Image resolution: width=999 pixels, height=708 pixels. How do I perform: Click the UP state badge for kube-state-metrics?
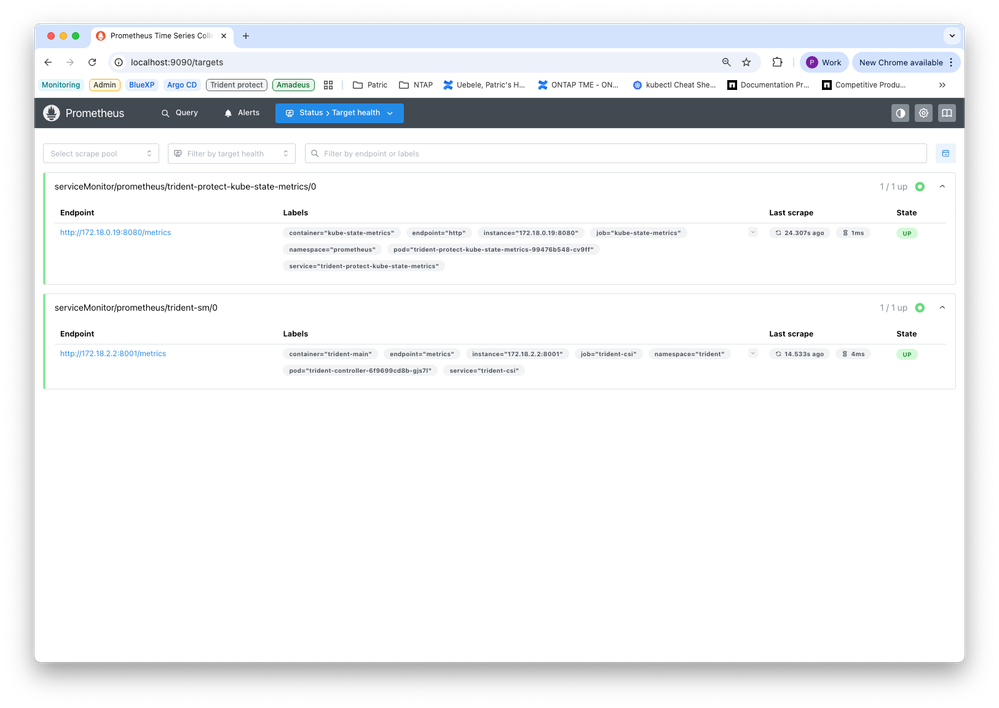point(907,233)
